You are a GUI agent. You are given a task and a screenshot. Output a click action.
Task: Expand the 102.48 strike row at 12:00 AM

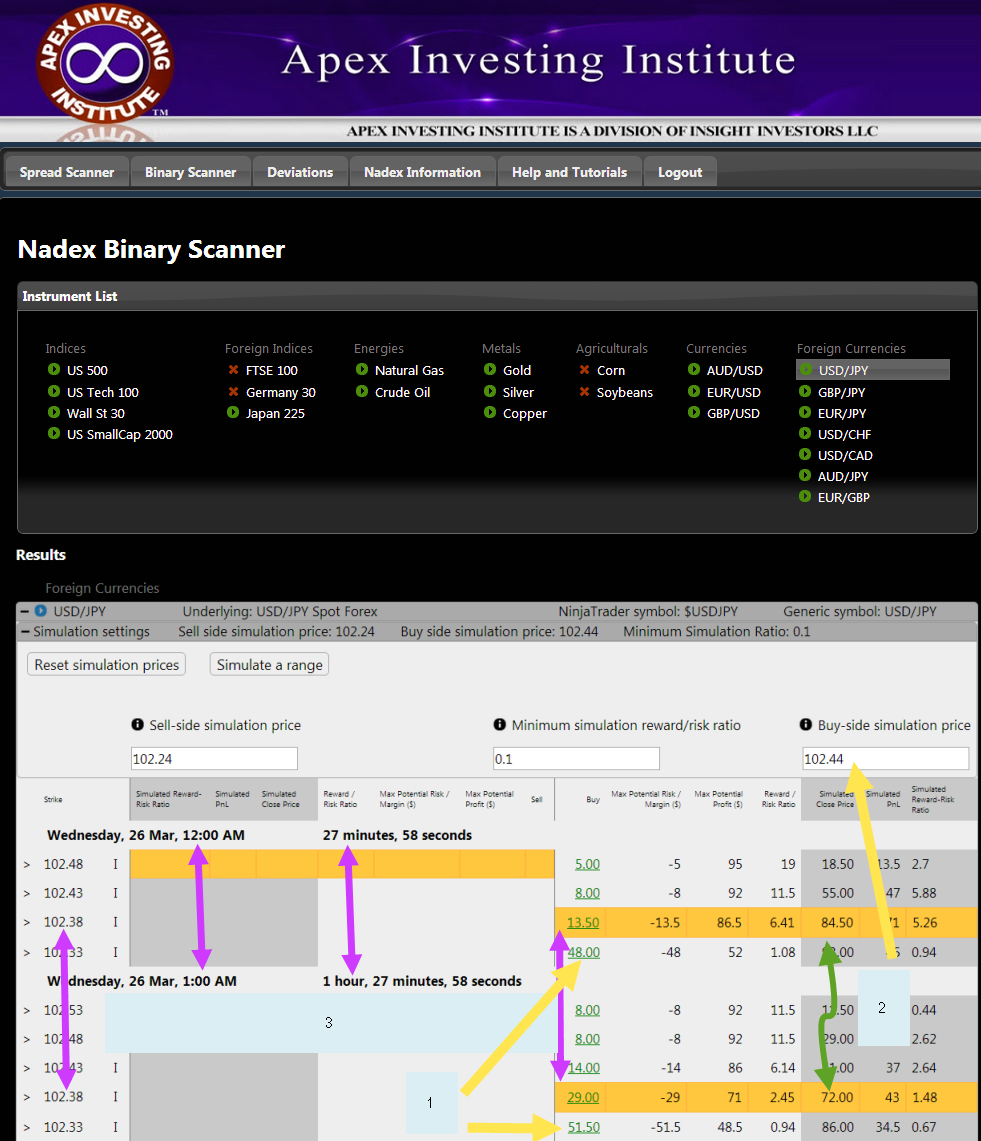[27, 864]
